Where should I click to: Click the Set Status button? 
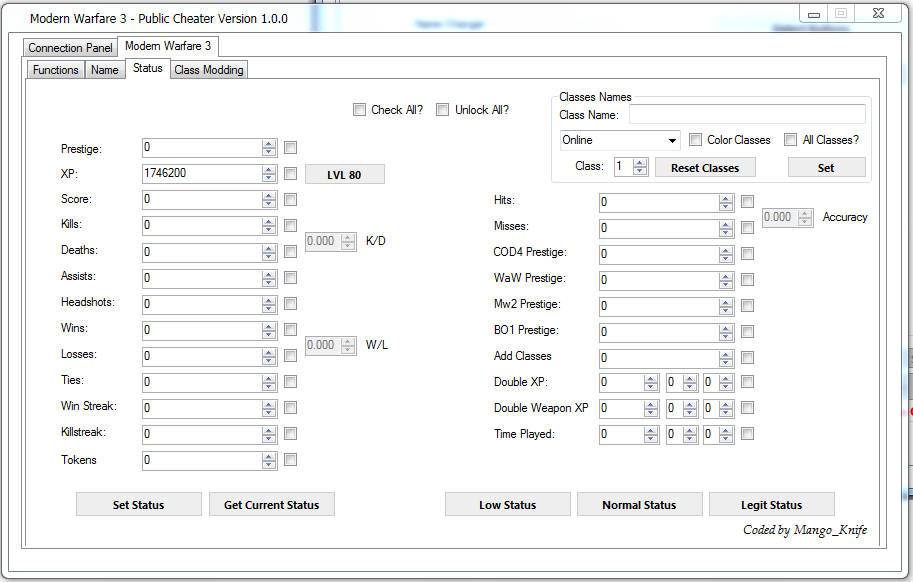click(x=139, y=505)
